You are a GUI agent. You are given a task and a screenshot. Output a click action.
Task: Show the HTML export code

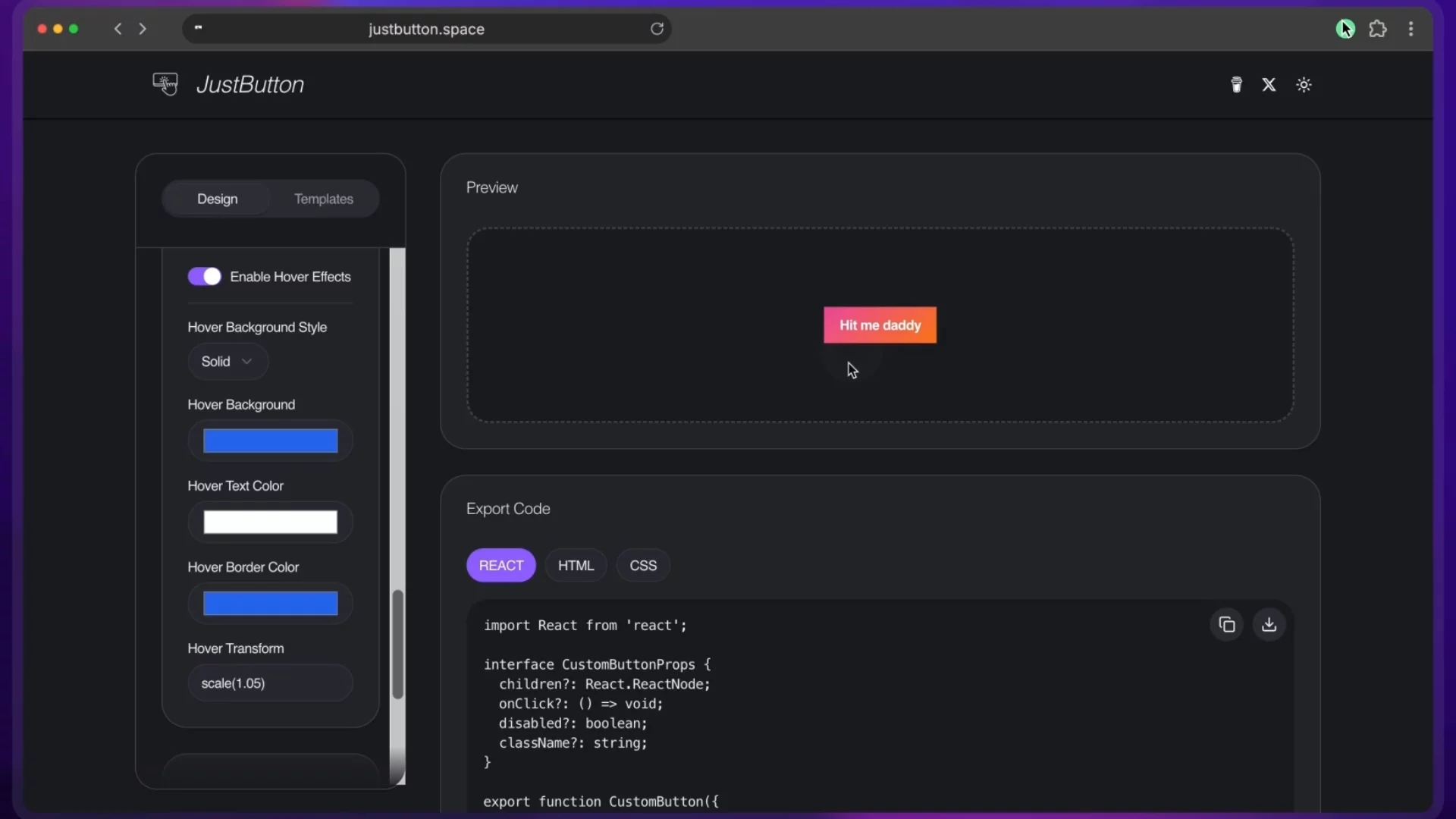[x=576, y=566]
